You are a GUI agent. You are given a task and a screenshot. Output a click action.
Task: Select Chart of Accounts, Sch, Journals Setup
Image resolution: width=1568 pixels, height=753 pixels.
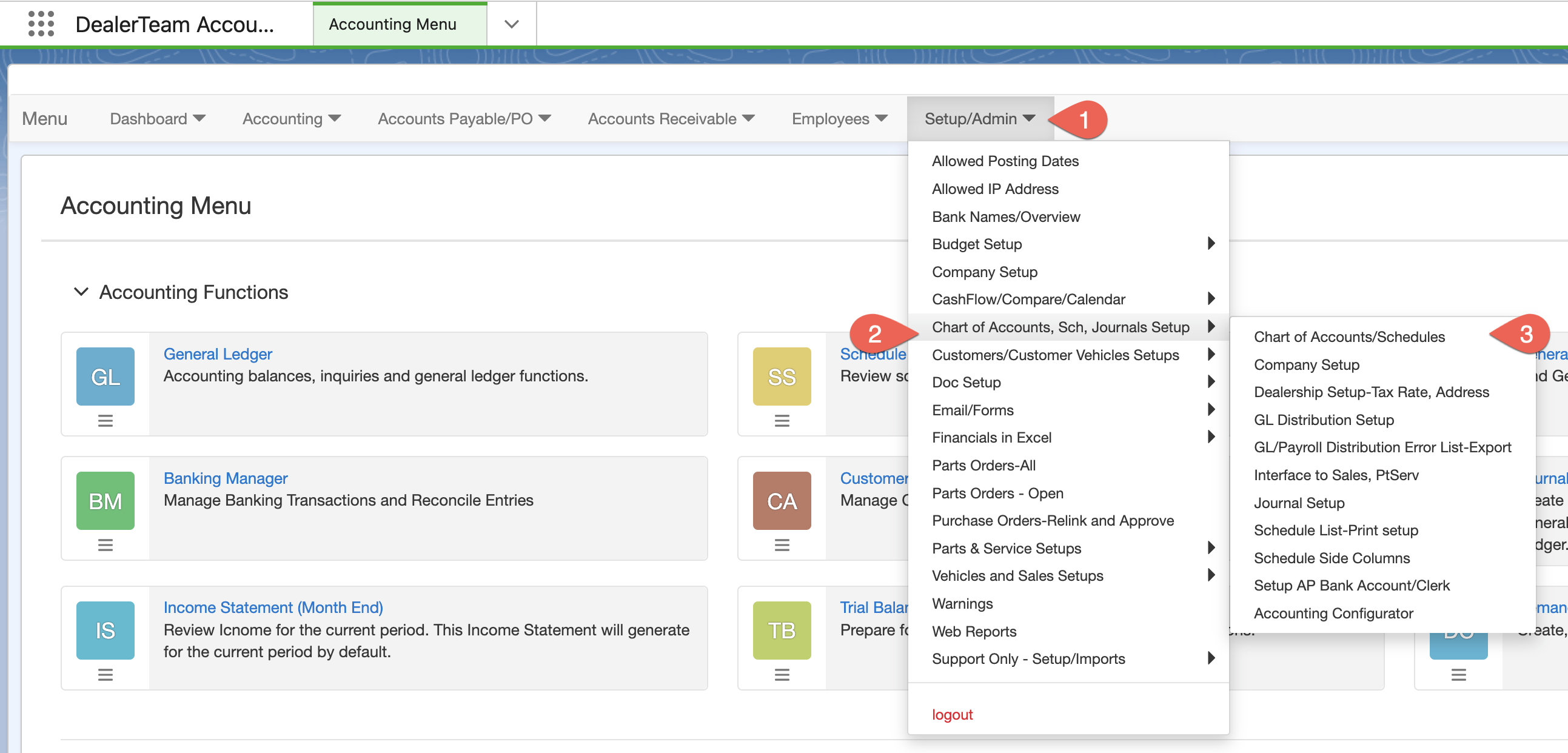[x=1068, y=327]
